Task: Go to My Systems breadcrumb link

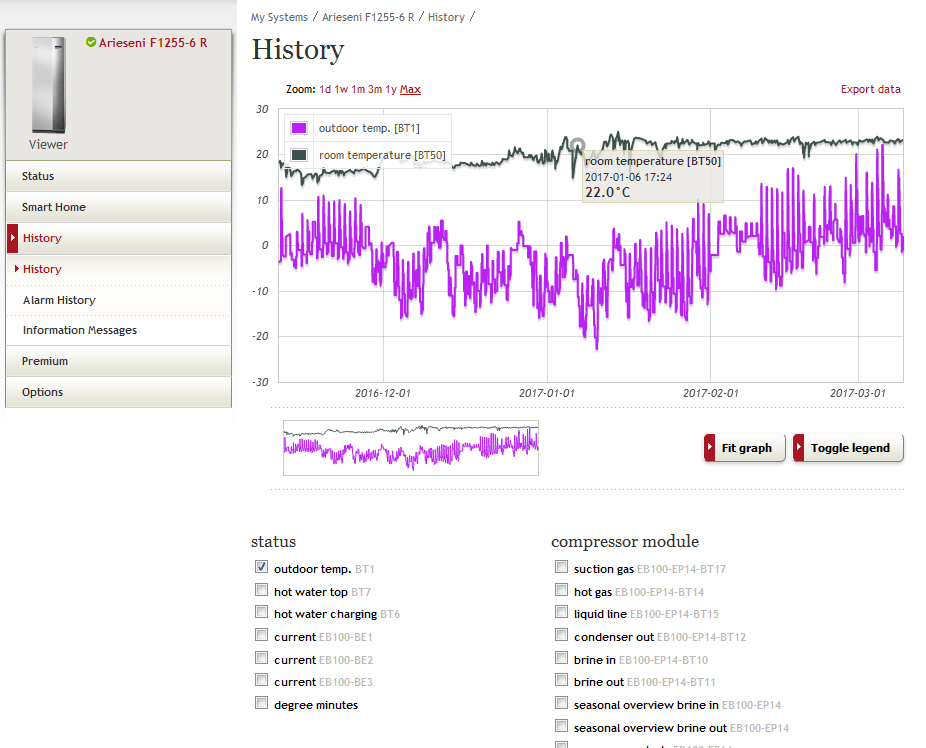Action: pyautogui.click(x=279, y=17)
